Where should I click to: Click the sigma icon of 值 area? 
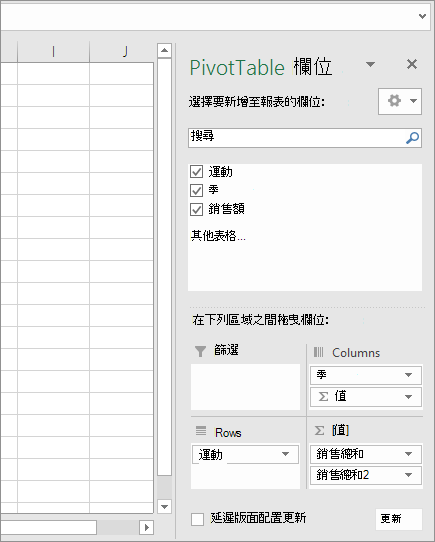click(x=320, y=431)
